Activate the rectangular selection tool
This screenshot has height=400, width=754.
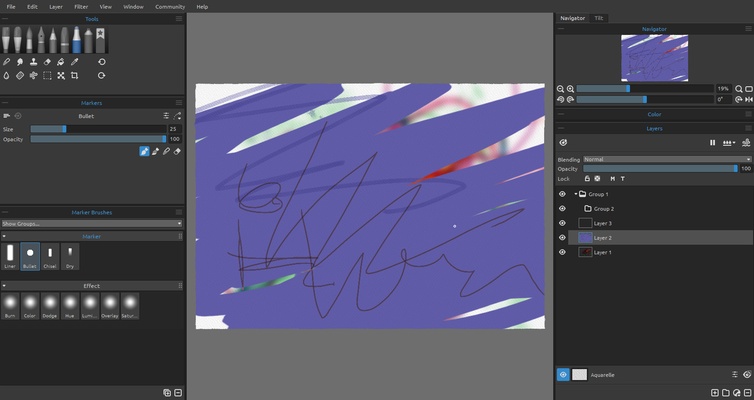[x=47, y=75]
